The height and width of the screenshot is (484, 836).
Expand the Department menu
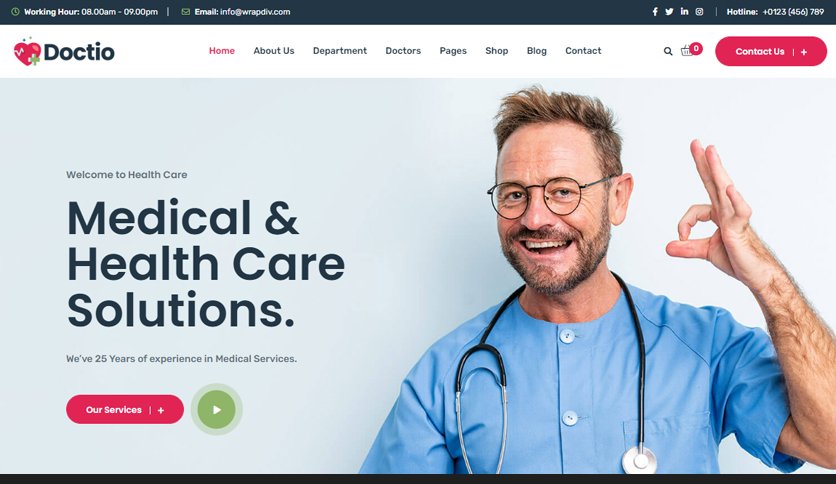click(340, 51)
